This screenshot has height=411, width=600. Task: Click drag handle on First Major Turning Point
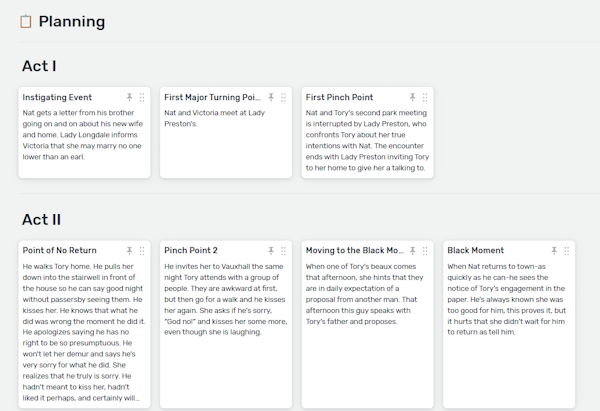coord(284,98)
